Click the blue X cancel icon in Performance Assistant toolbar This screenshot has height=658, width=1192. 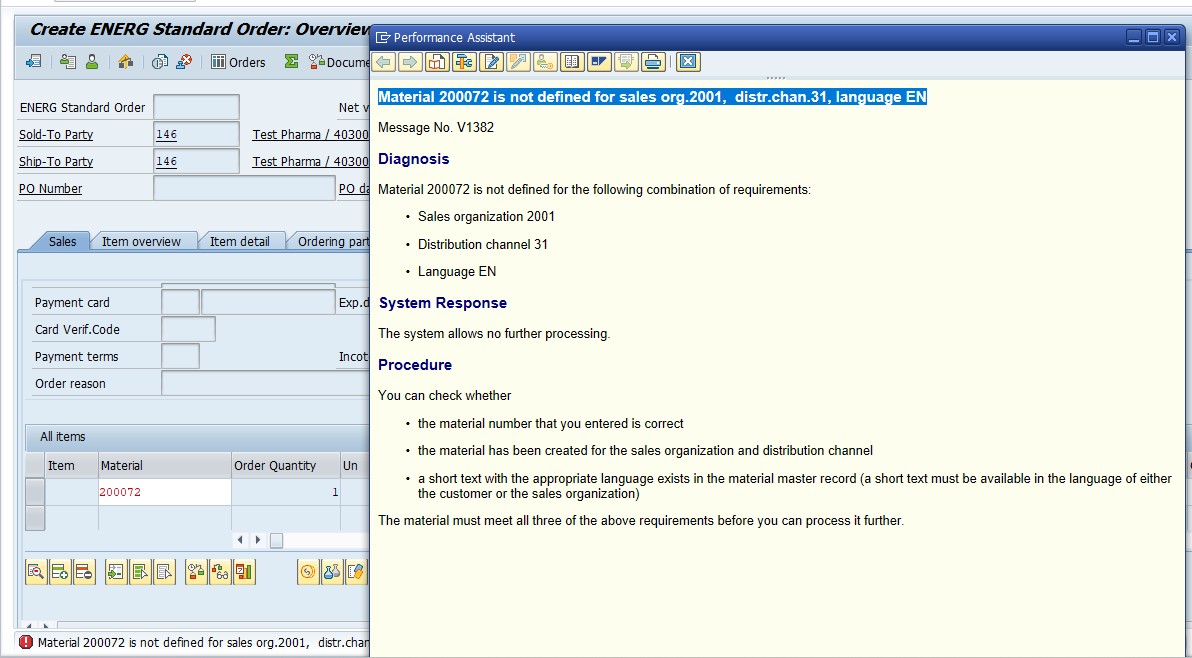click(x=688, y=62)
